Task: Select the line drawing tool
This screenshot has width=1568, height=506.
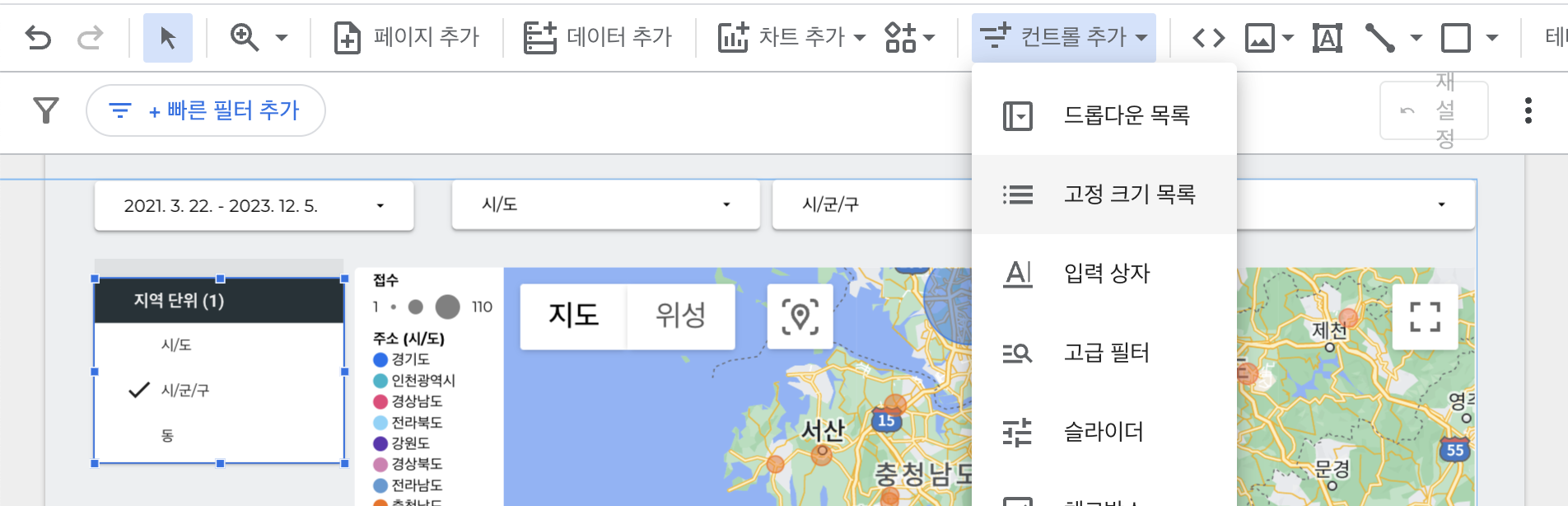Action: (x=1380, y=38)
